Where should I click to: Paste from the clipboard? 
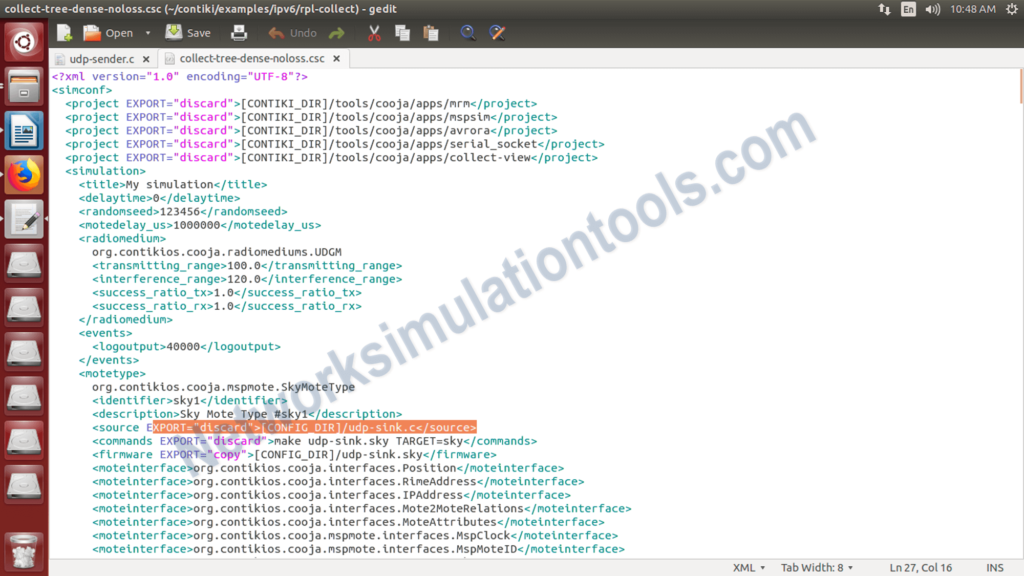431,32
